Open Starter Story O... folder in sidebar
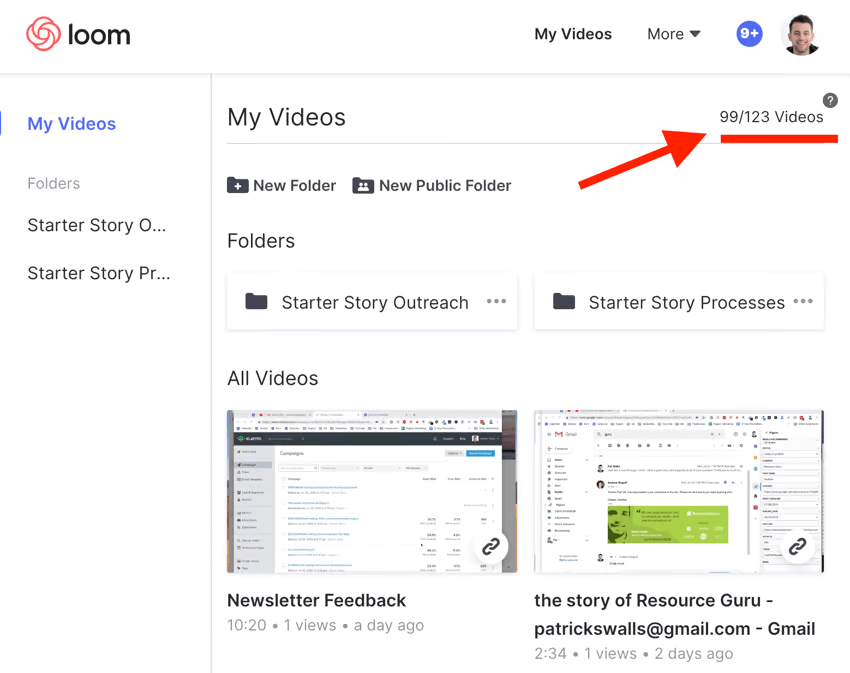Screen dimensions: 850x673 [x=97, y=225]
